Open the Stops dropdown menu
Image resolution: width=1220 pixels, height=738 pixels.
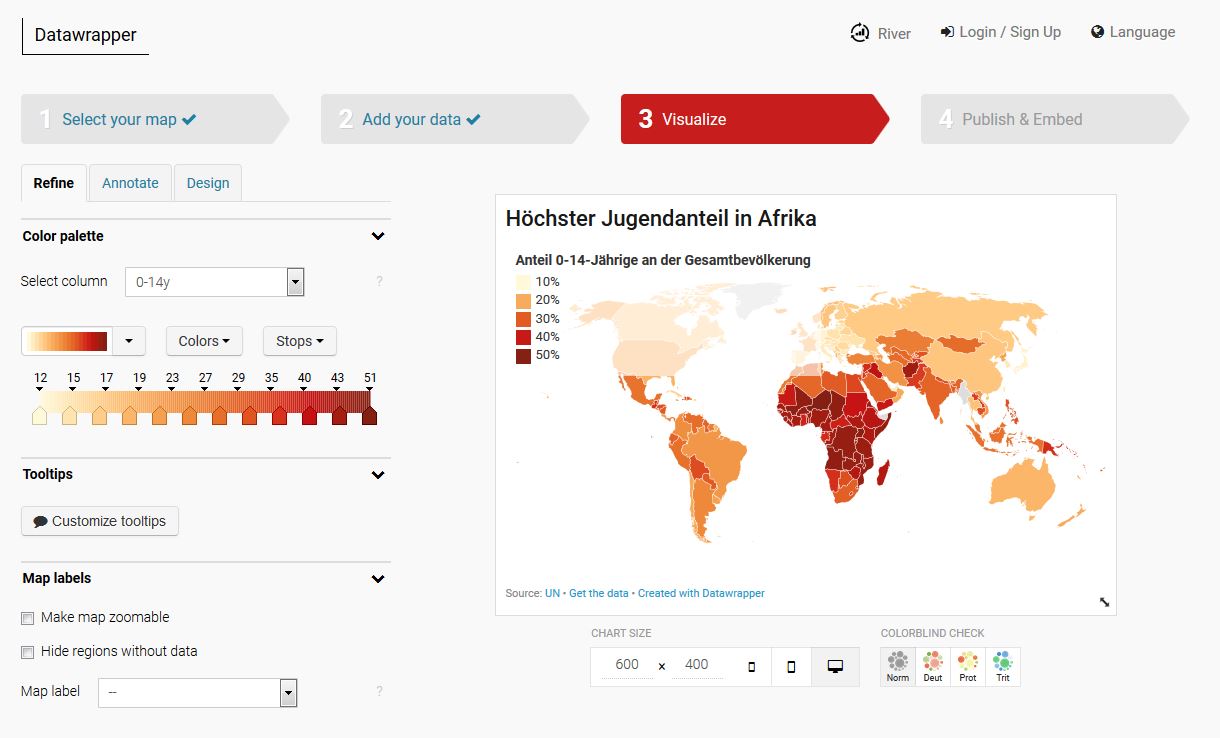click(299, 341)
